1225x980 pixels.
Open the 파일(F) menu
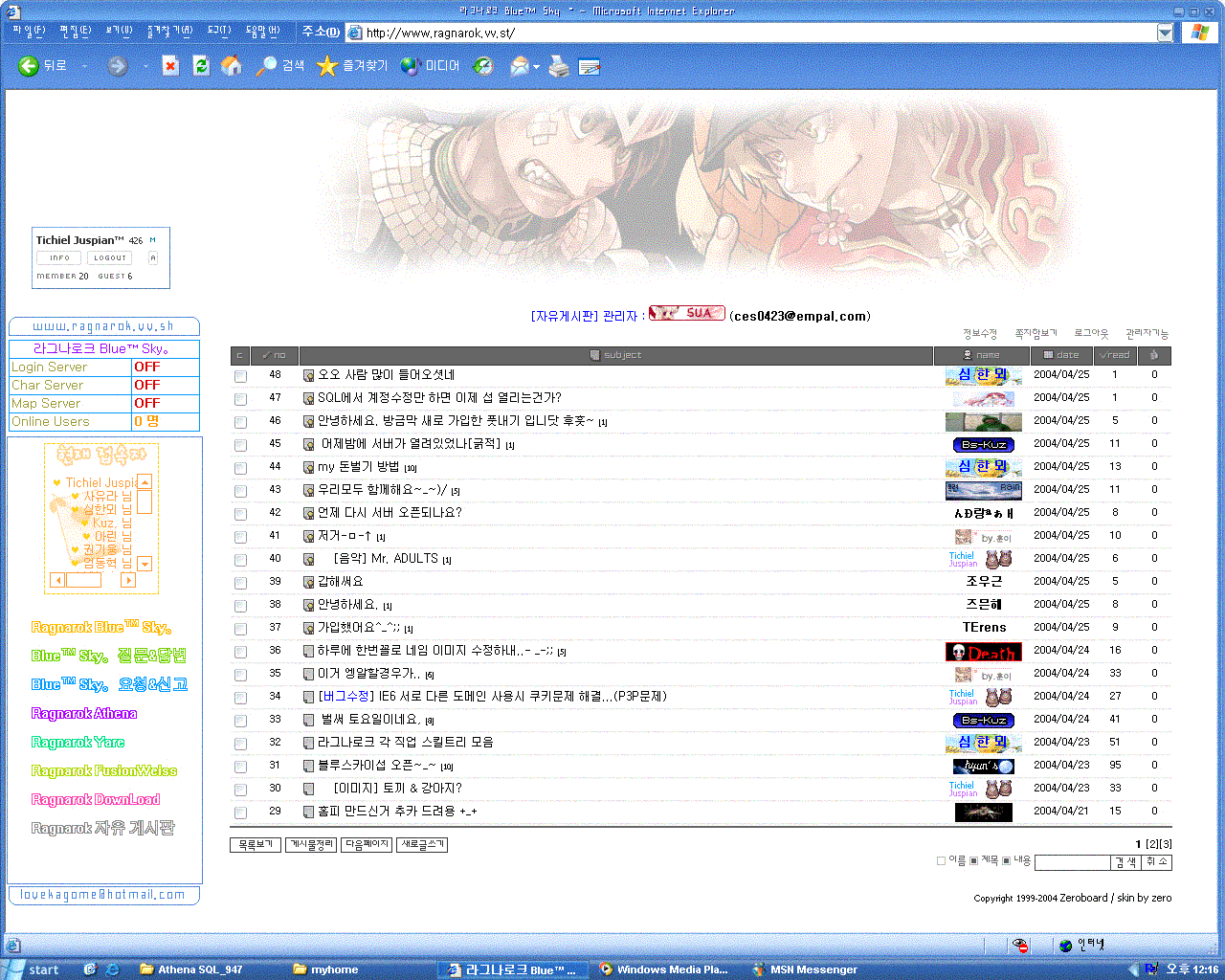coord(29,31)
